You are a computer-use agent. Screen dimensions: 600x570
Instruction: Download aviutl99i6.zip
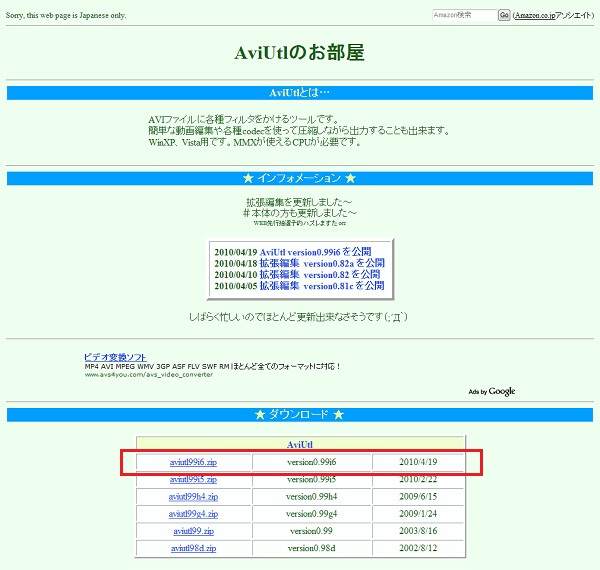[x=193, y=462]
